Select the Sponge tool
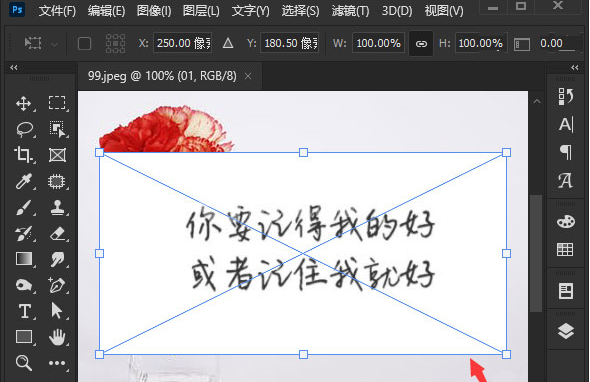590x382 pixels. 24,285
